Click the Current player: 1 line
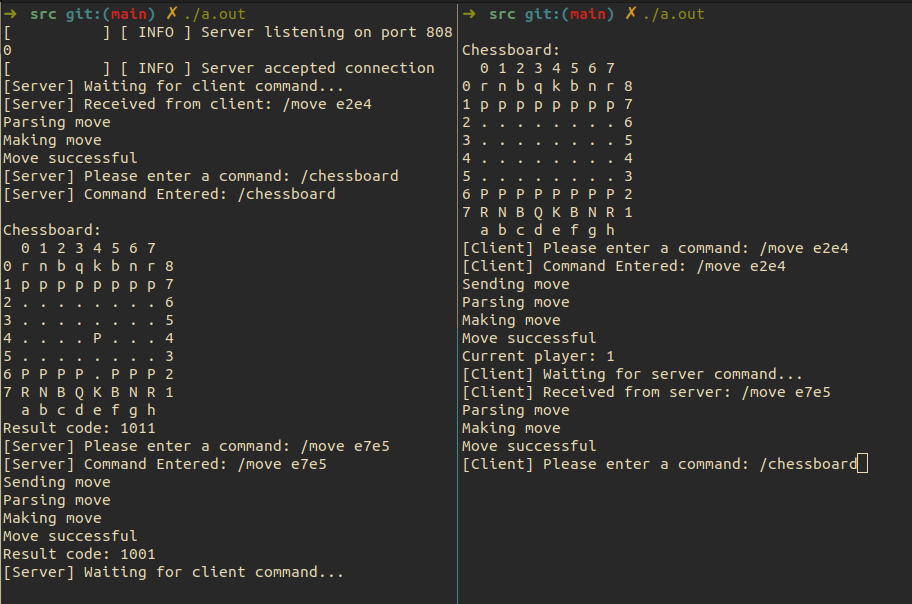Screen dimensions: 912x604 pos(538,356)
